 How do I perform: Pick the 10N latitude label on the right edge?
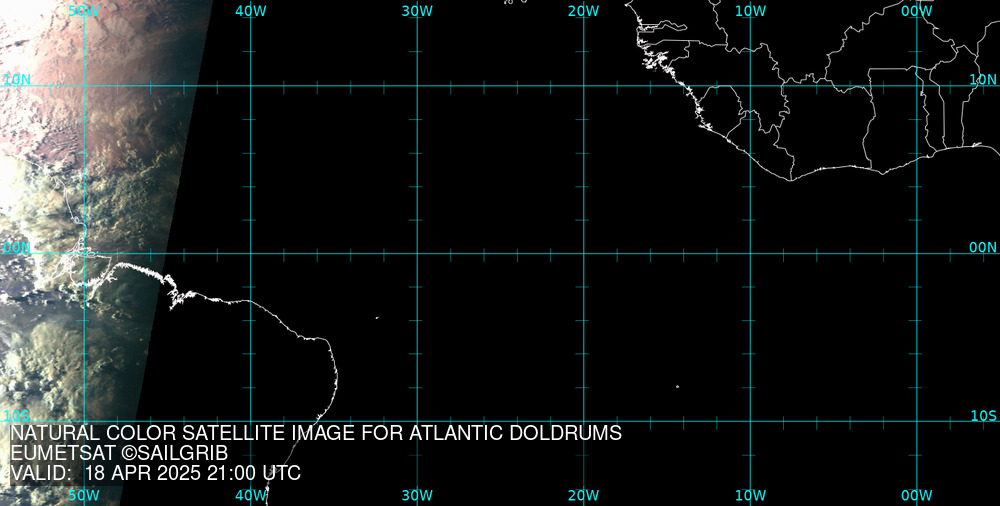(983, 79)
